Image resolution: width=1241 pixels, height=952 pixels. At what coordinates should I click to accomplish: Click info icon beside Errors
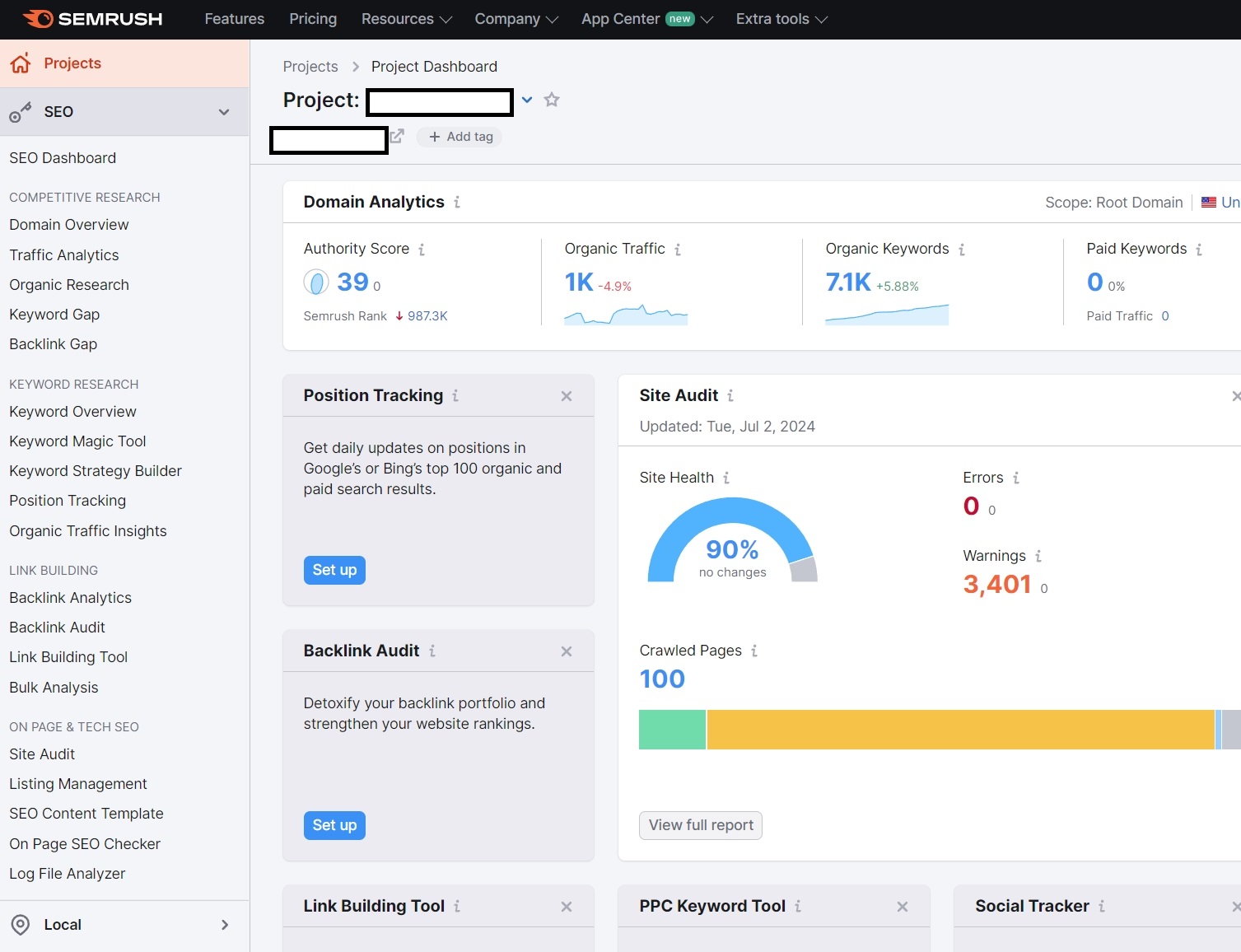click(1016, 478)
